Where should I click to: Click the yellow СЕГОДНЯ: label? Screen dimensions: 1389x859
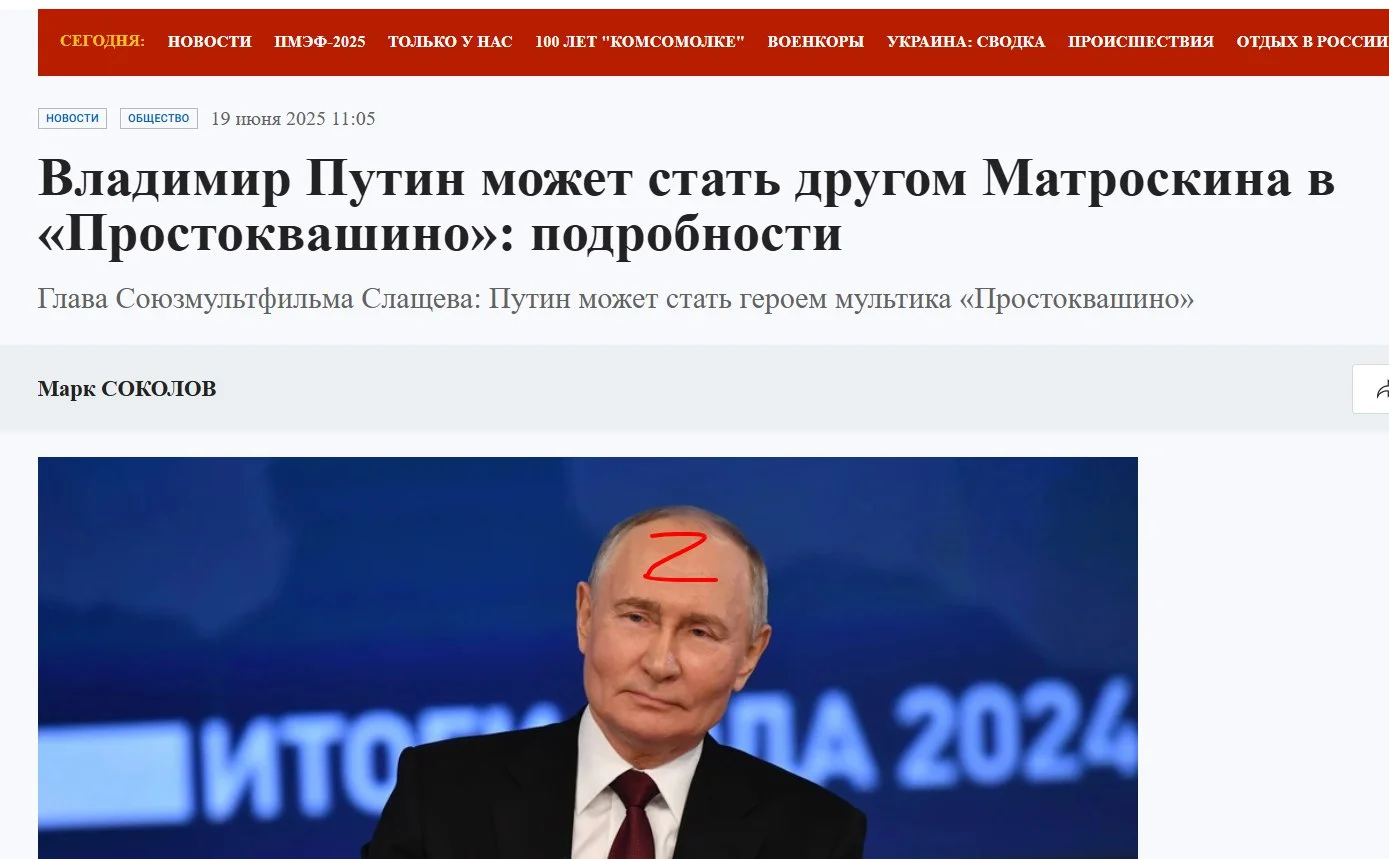click(x=102, y=41)
